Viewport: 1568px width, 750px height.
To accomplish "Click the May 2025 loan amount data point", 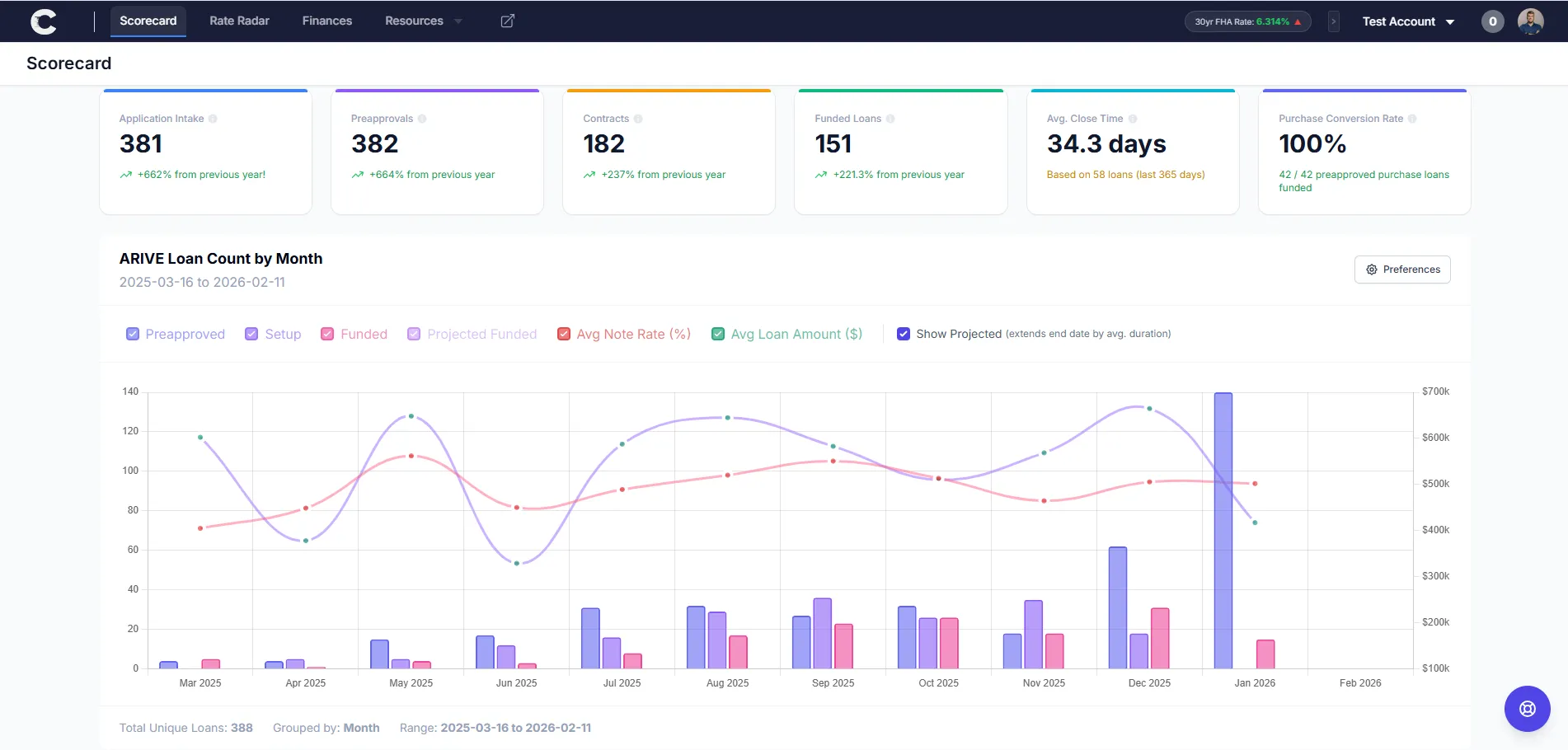I will [411, 416].
